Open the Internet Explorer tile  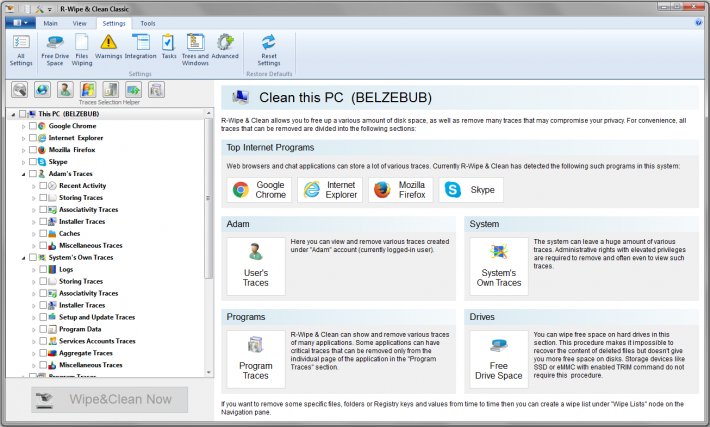click(x=330, y=190)
